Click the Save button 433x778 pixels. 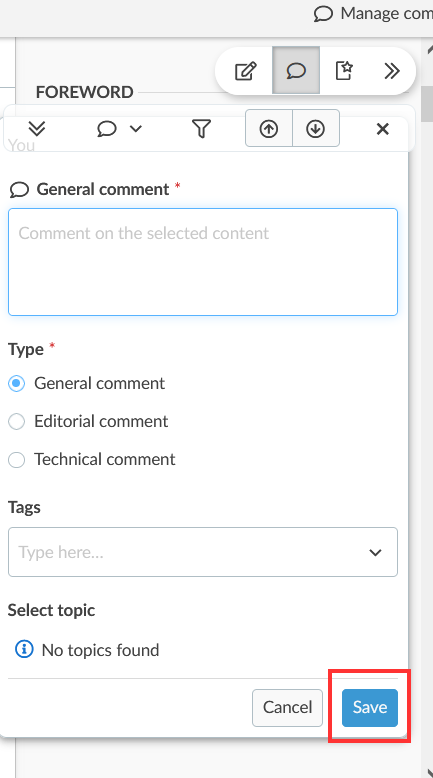click(370, 708)
